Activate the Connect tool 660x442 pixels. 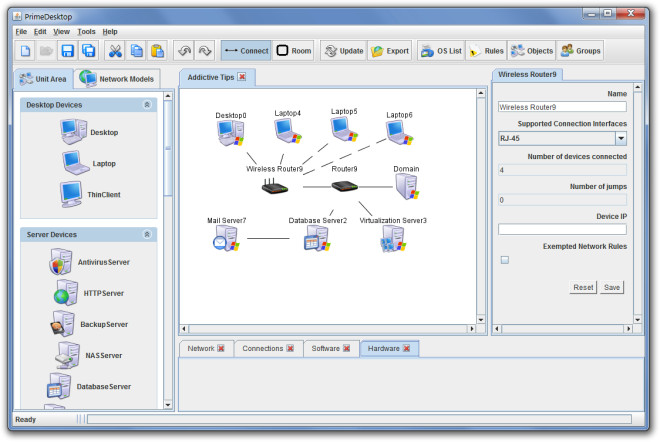[x=246, y=51]
